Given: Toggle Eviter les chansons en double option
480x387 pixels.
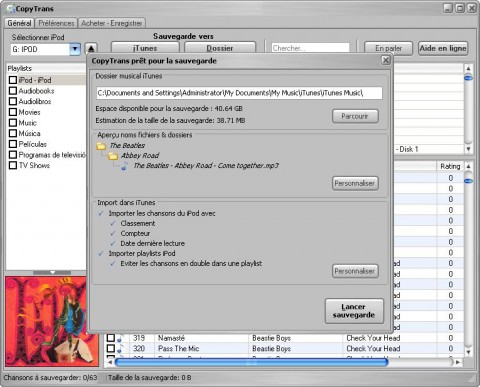Looking at the screenshot, I should coord(113,263).
